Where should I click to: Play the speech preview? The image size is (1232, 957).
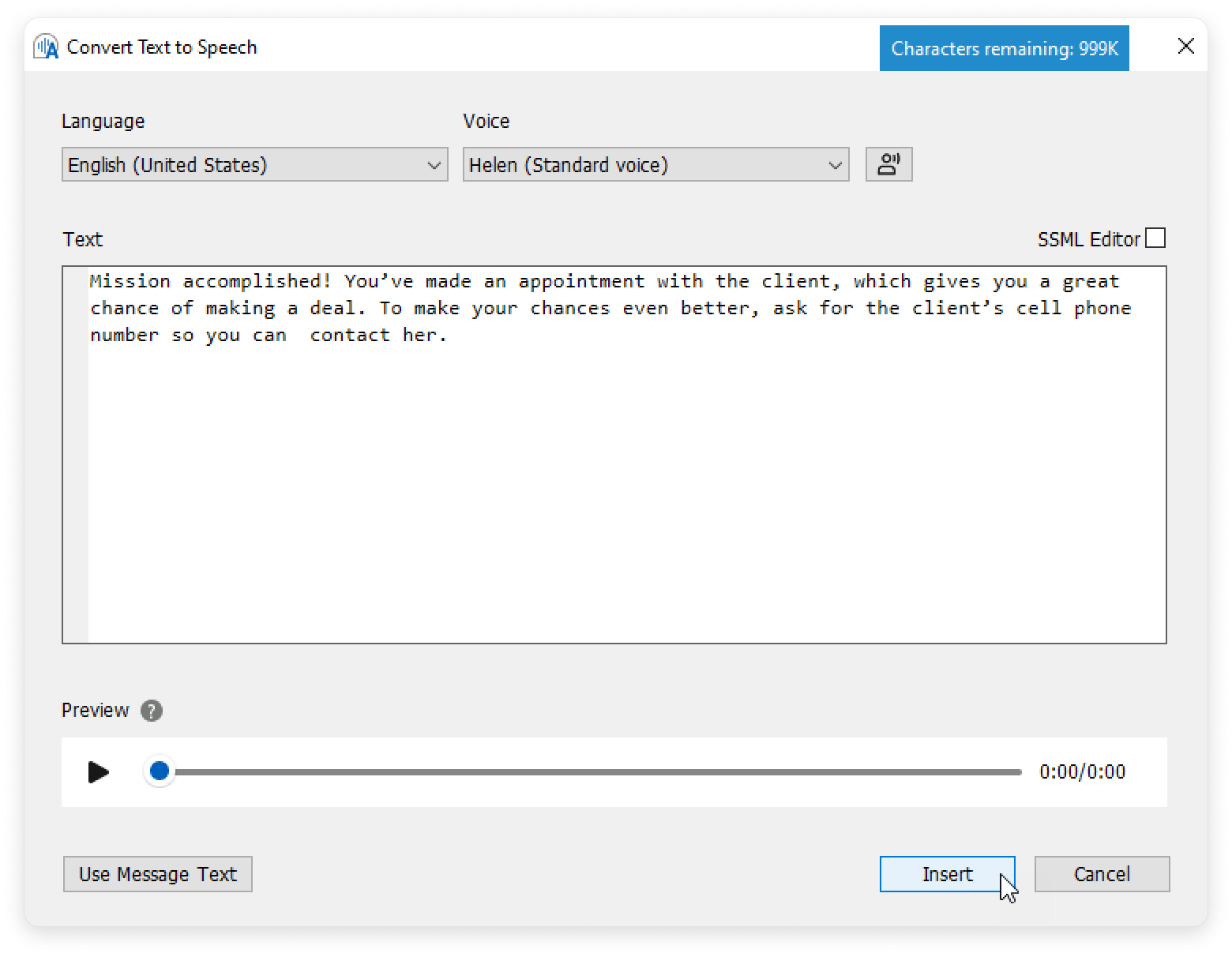pyautogui.click(x=99, y=771)
